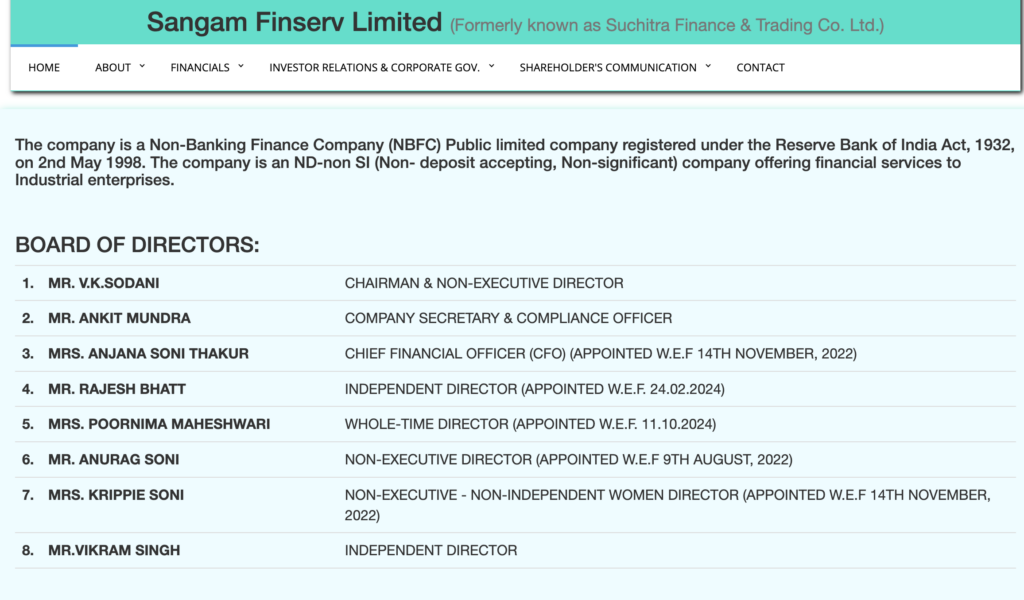Open the FINANCIALS menu

point(200,68)
